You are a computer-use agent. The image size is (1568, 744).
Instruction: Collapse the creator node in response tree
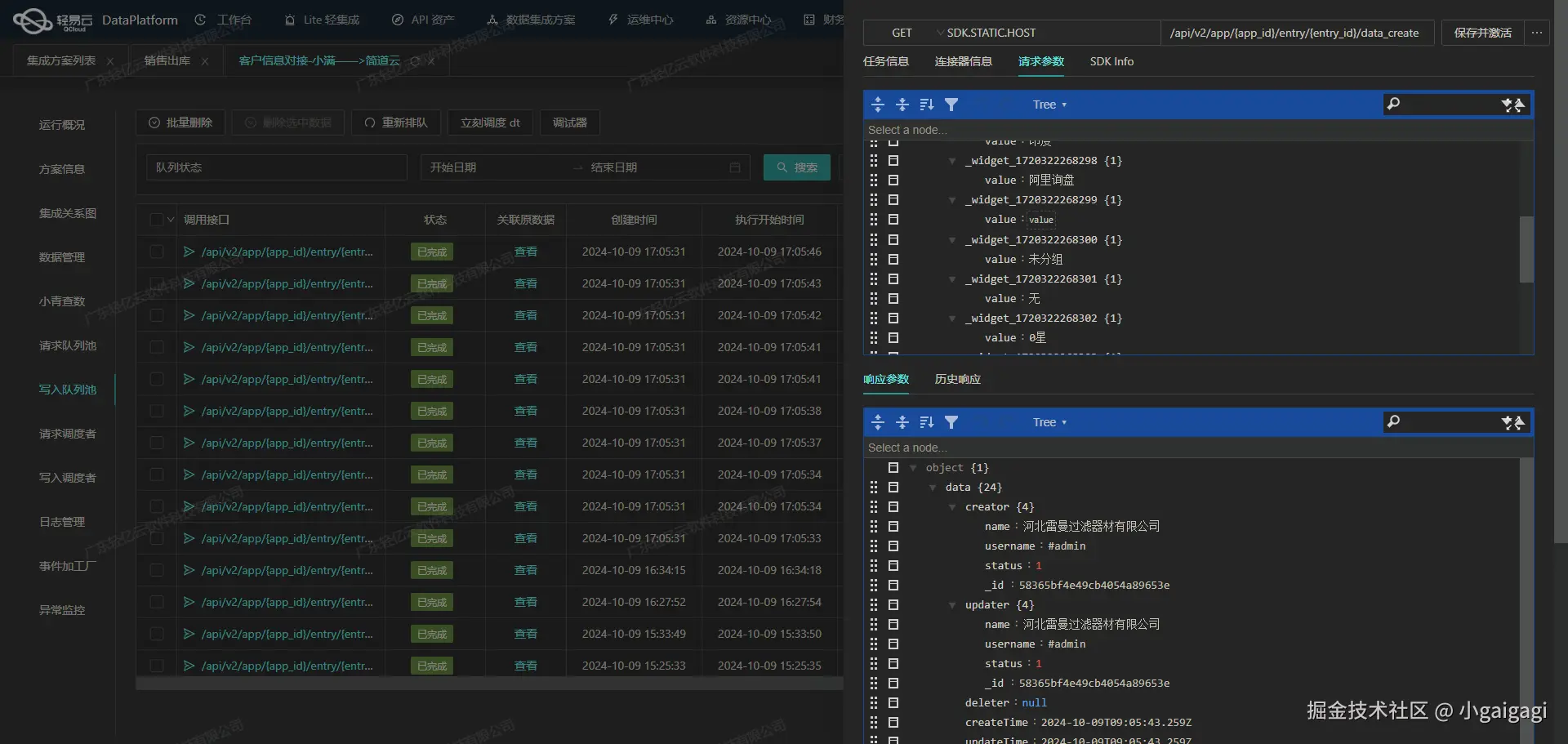pos(952,507)
